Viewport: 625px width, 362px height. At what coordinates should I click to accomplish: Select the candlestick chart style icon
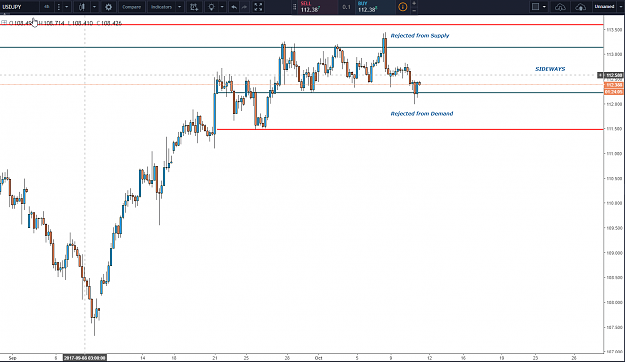tap(82, 7)
